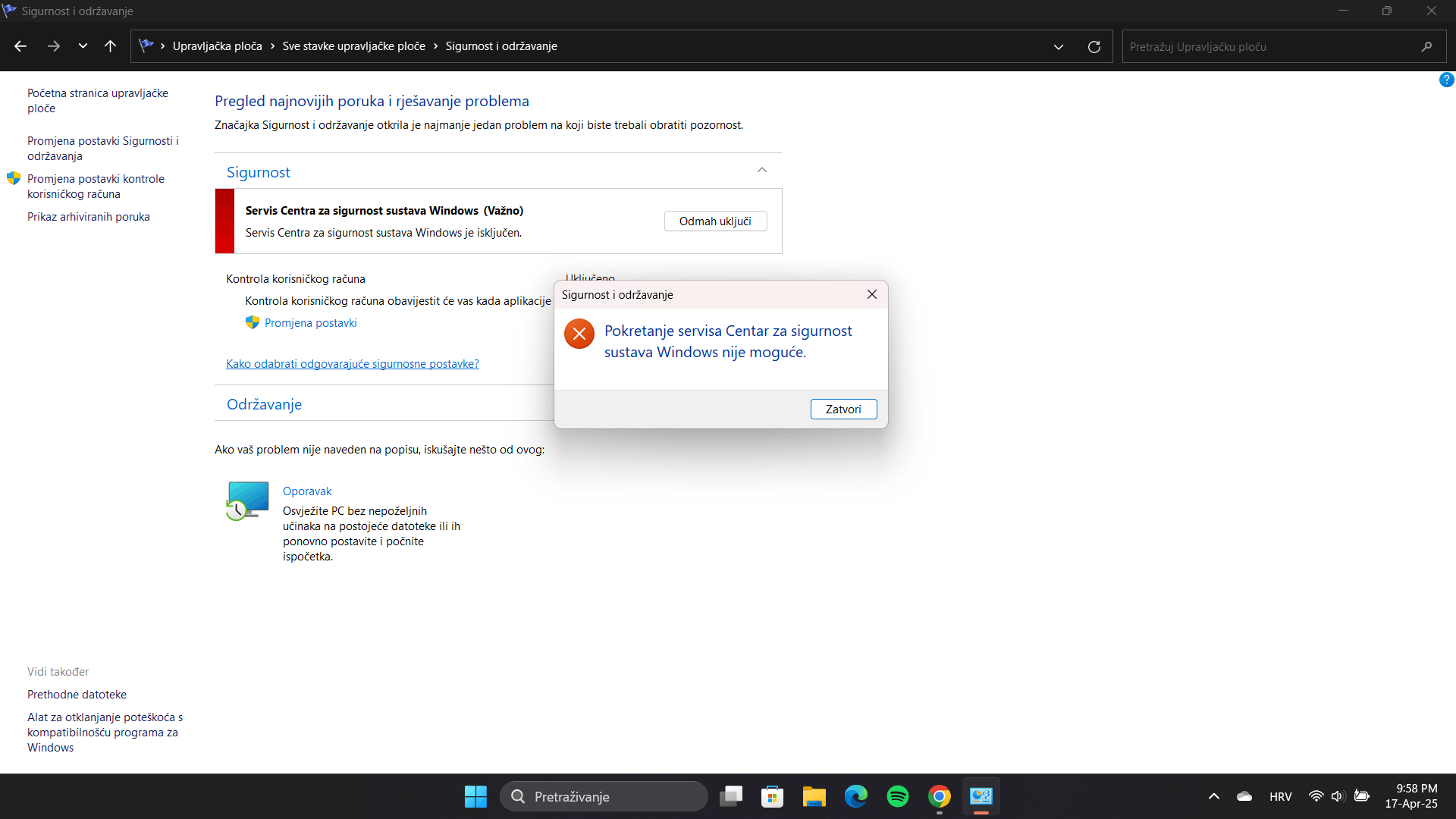Image resolution: width=1456 pixels, height=819 pixels.
Task: Open Kako odabrati odgovarajuće sigurnosne postavke link
Action: tap(353, 364)
